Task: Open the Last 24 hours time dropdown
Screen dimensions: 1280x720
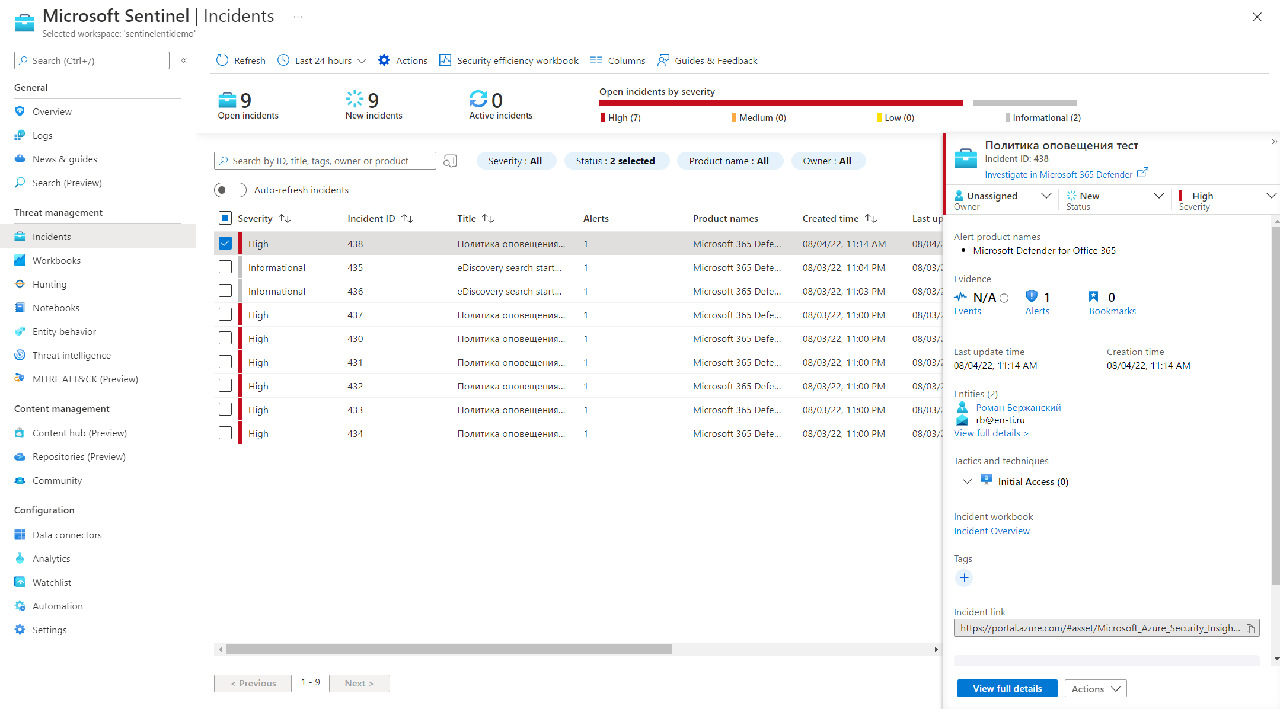Action: pyautogui.click(x=322, y=60)
